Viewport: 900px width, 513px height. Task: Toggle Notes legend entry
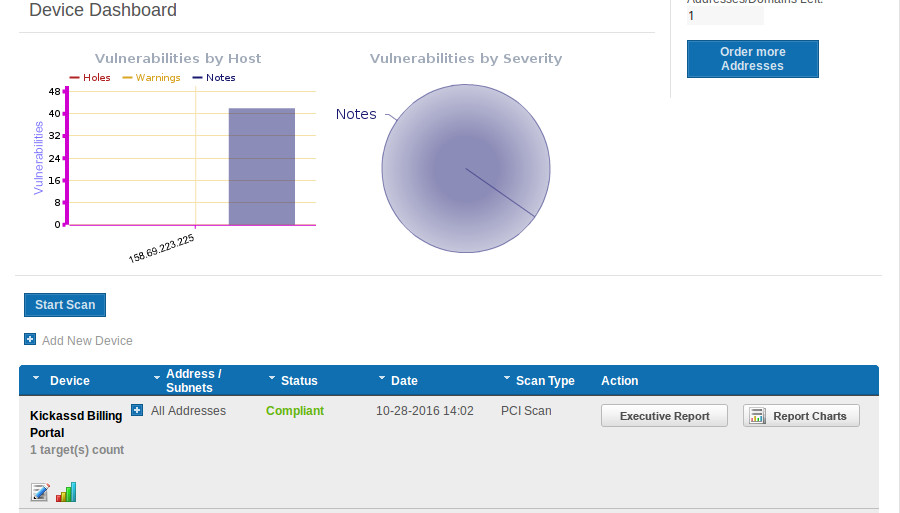[214, 77]
